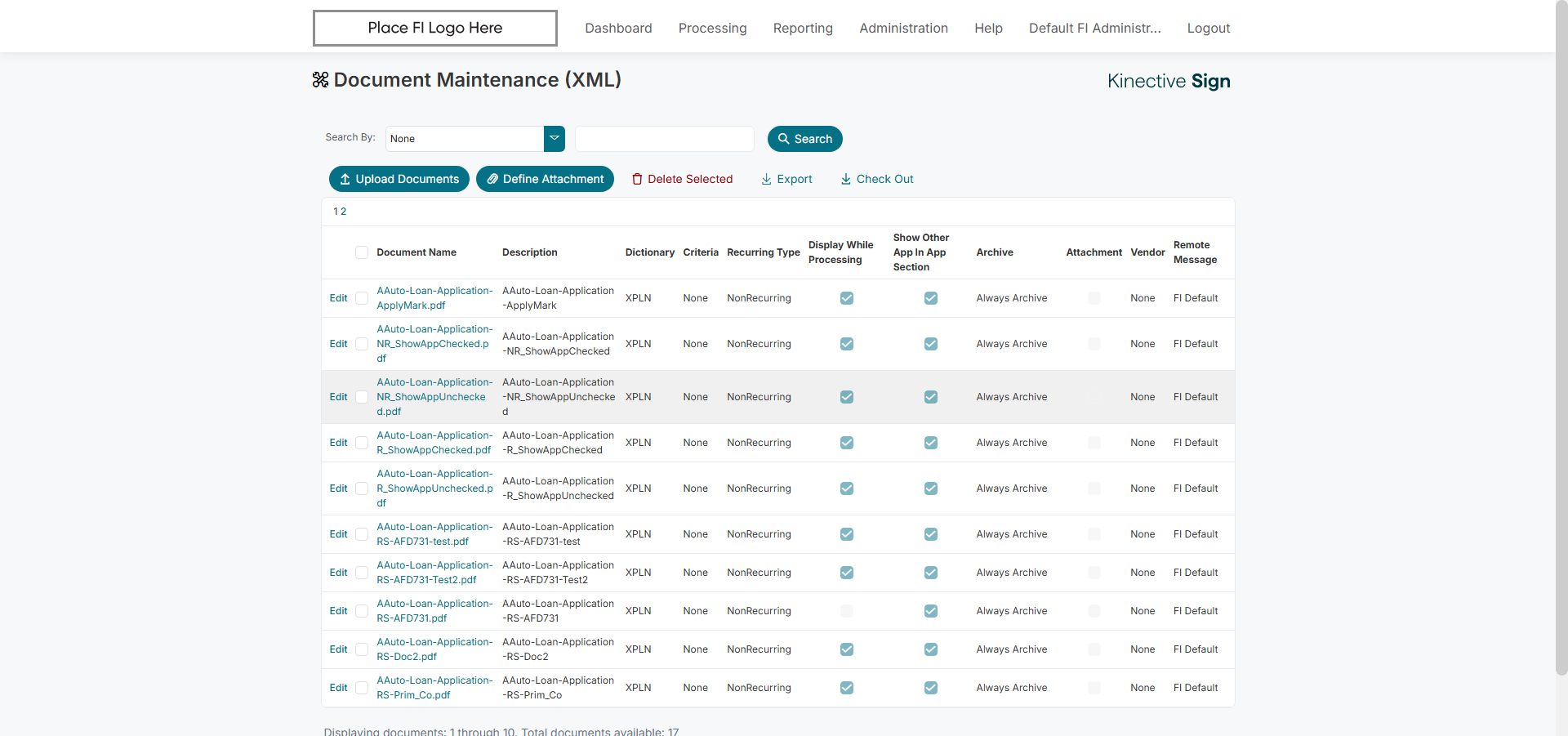
Task: Select the AAuto-Loan-Application-ApplyMark.pdf row checkbox
Action: tap(362, 298)
